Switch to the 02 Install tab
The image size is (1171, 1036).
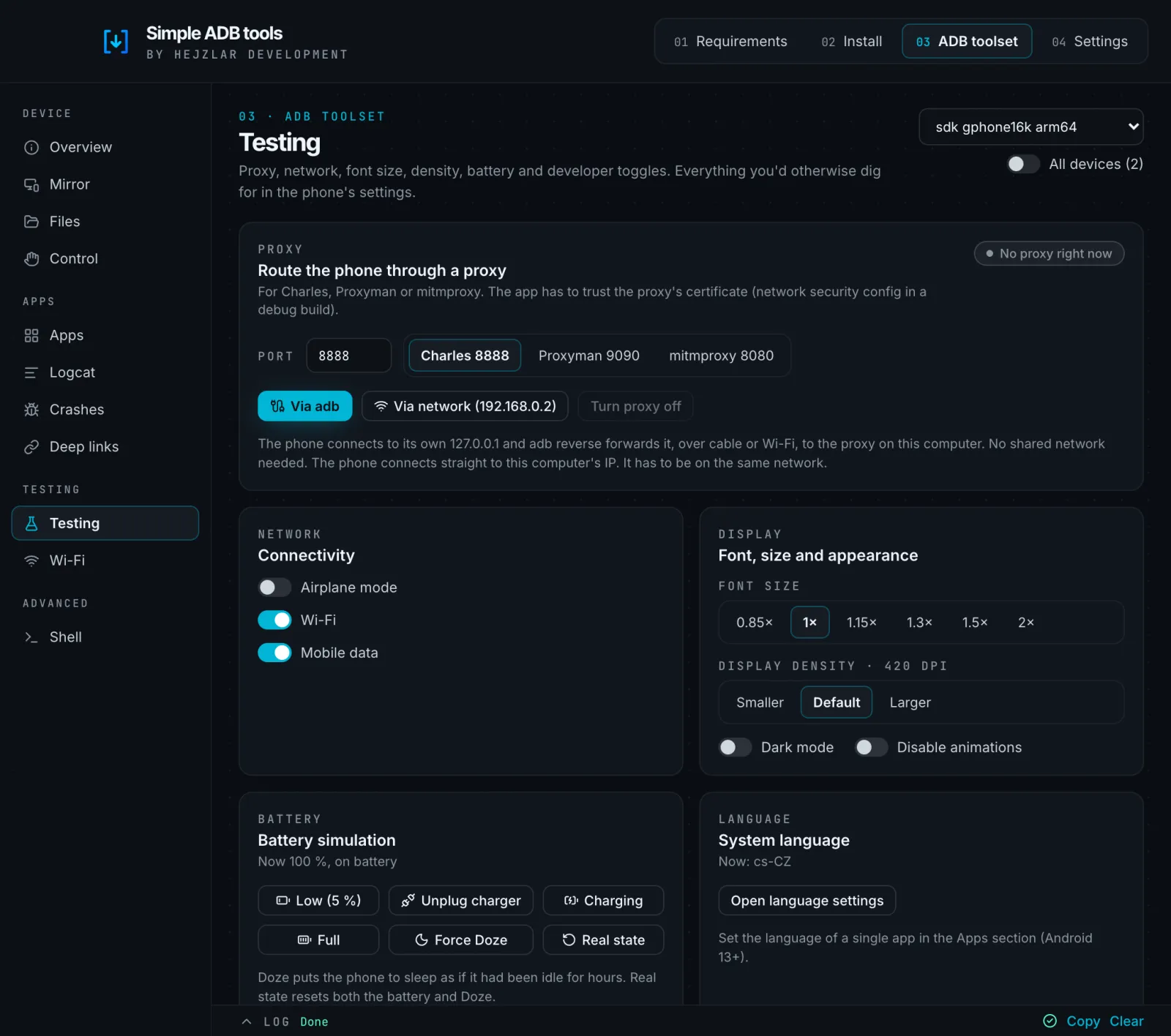click(851, 42)
